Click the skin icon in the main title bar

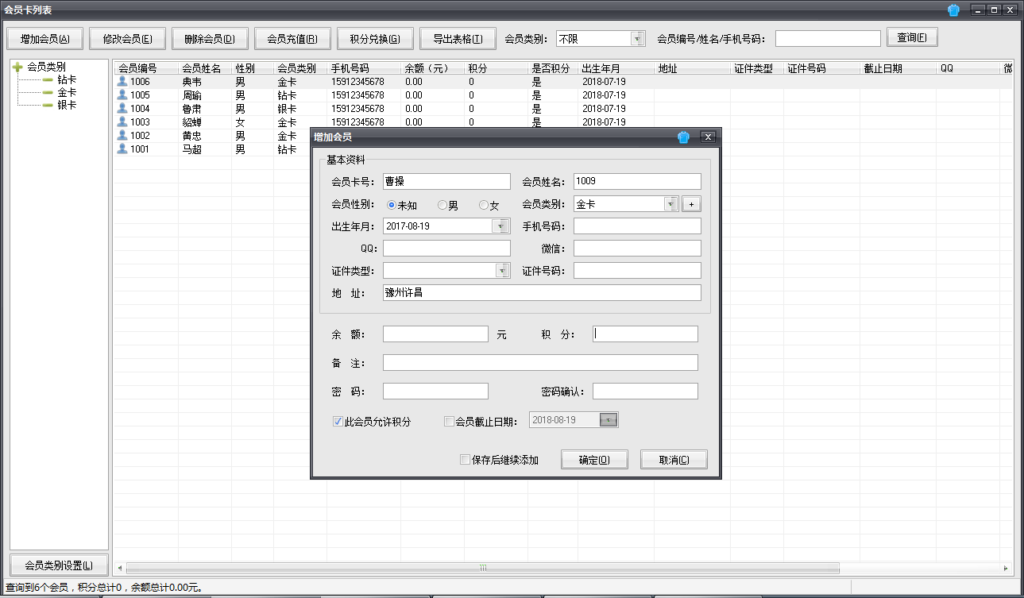point(953,9)
